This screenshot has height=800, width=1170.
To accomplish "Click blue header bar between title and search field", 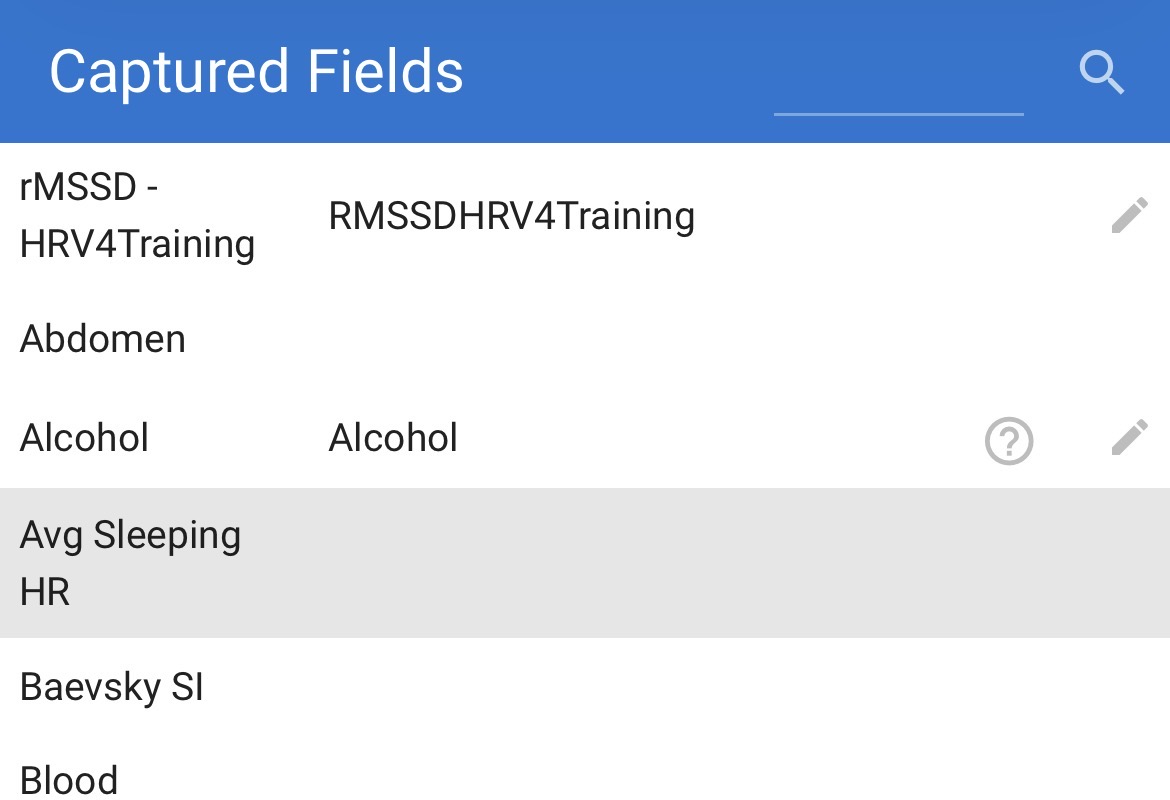I will pyautogui.click(x=620, y=72).
